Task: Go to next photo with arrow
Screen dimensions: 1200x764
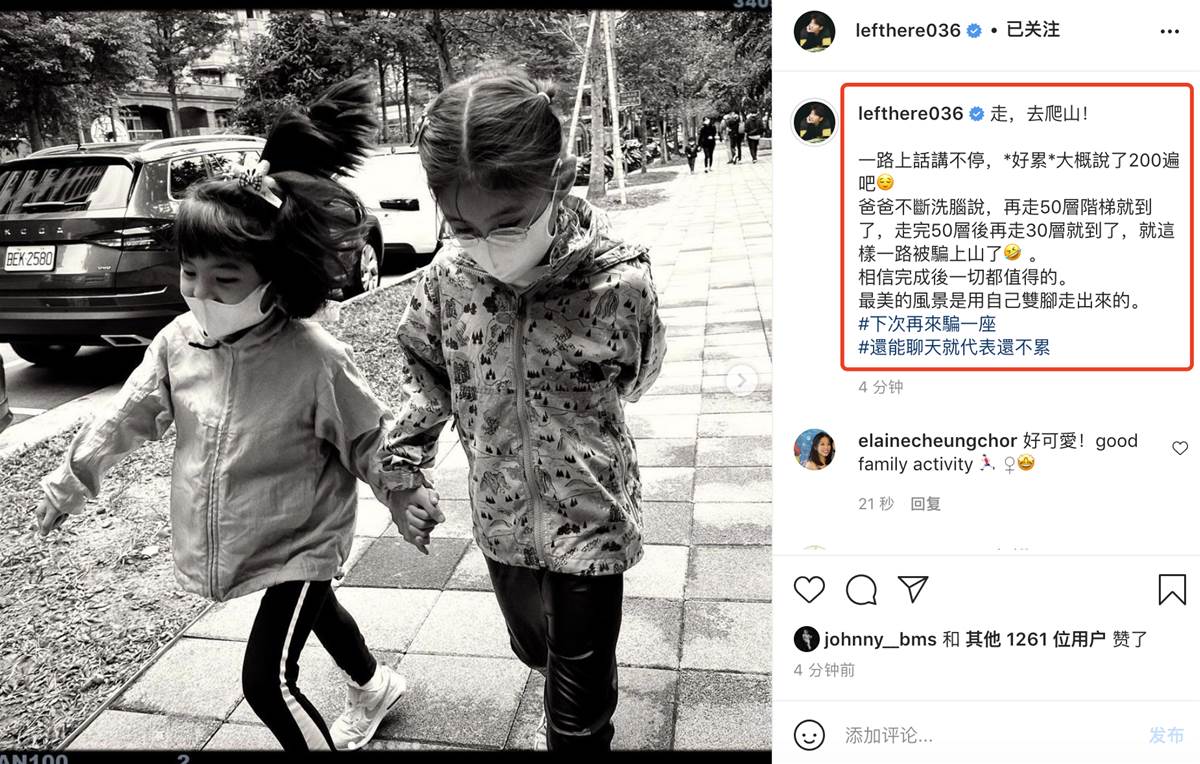Action: [741, 380]
